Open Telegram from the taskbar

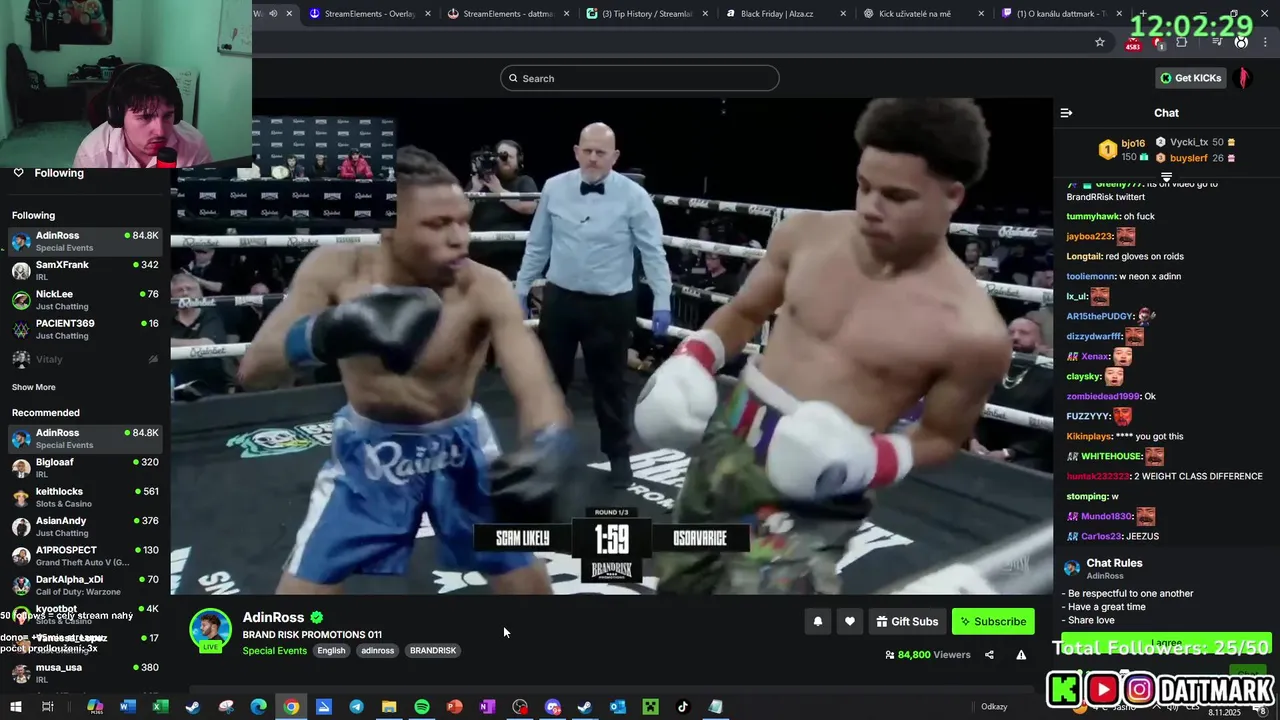[356, 707]
